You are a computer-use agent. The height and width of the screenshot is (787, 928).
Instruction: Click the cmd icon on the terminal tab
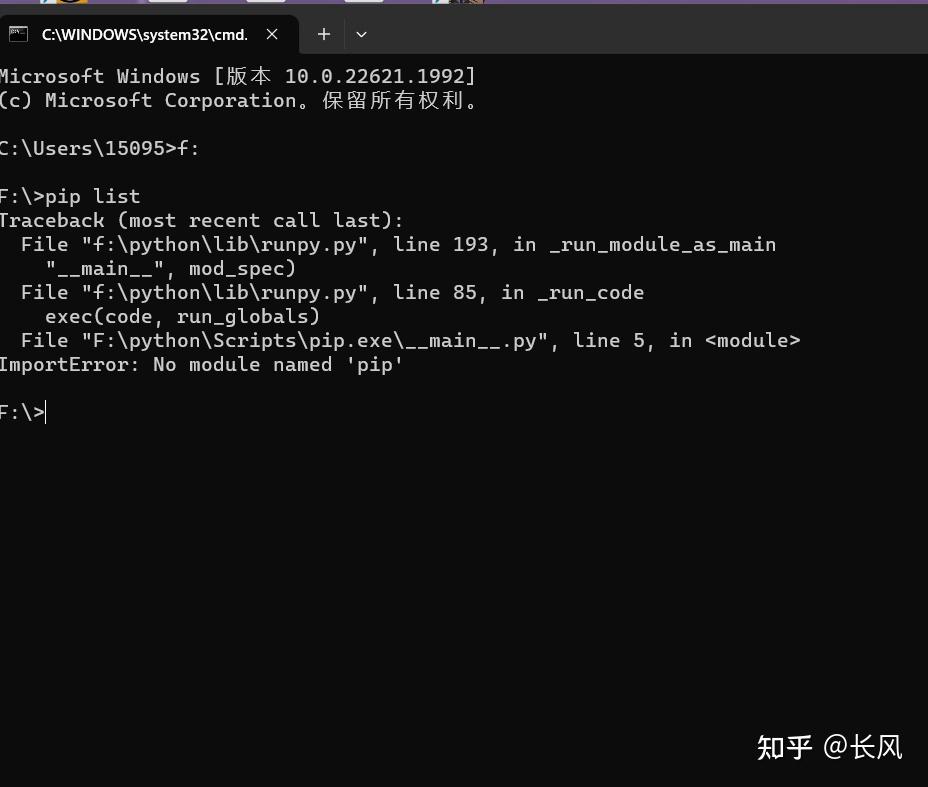[x=18, y=34]
